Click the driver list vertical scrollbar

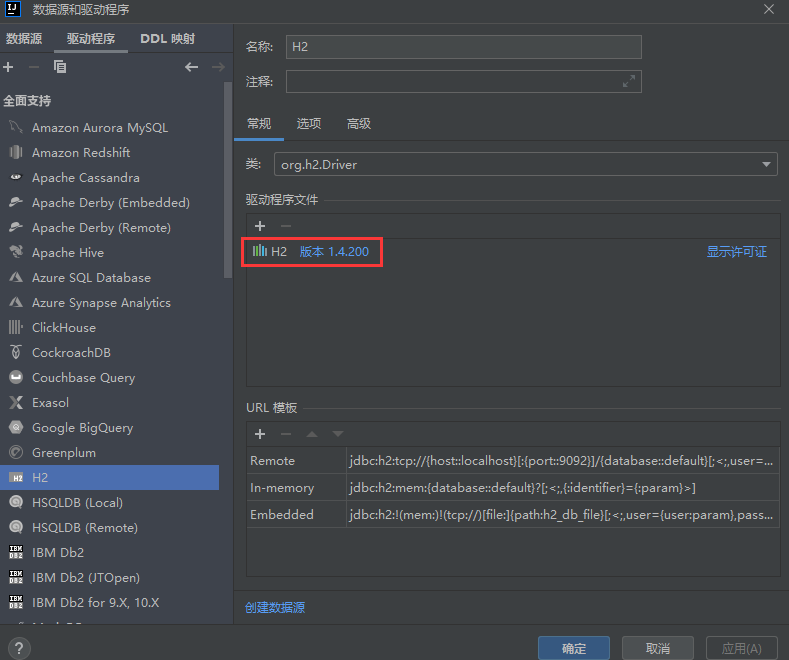click(227, 180)
